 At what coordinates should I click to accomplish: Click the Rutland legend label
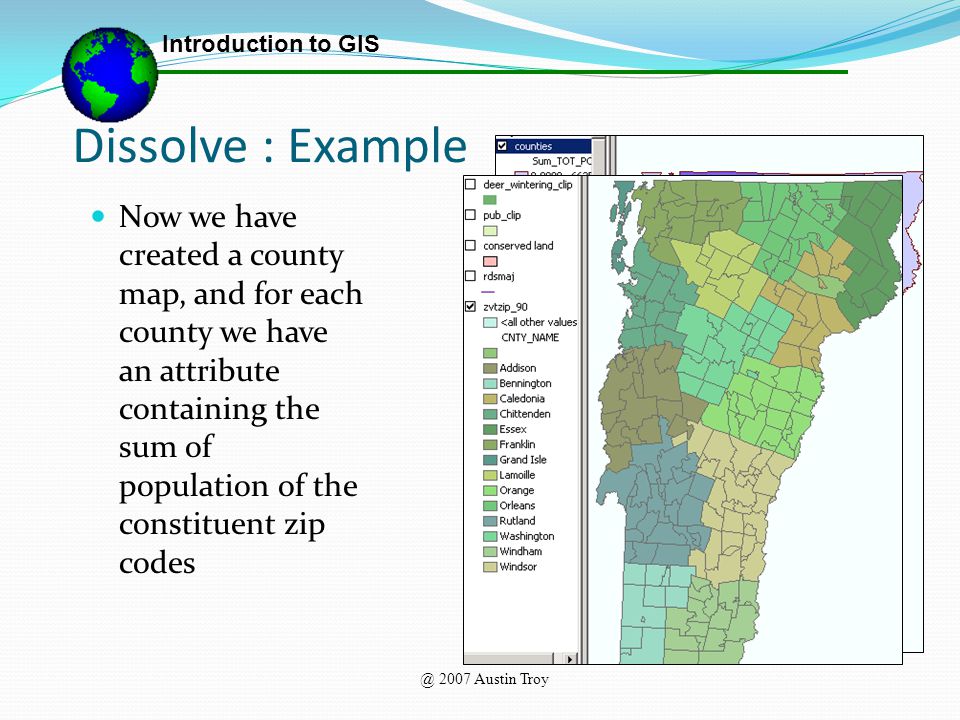tap(517, 521)
